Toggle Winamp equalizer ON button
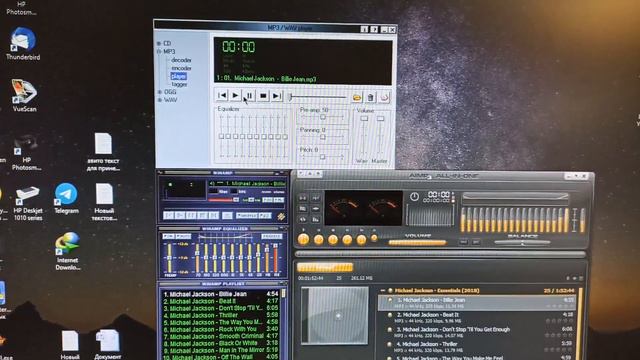The height and width of the screenshot is (360, 640). tap(168, 236)
